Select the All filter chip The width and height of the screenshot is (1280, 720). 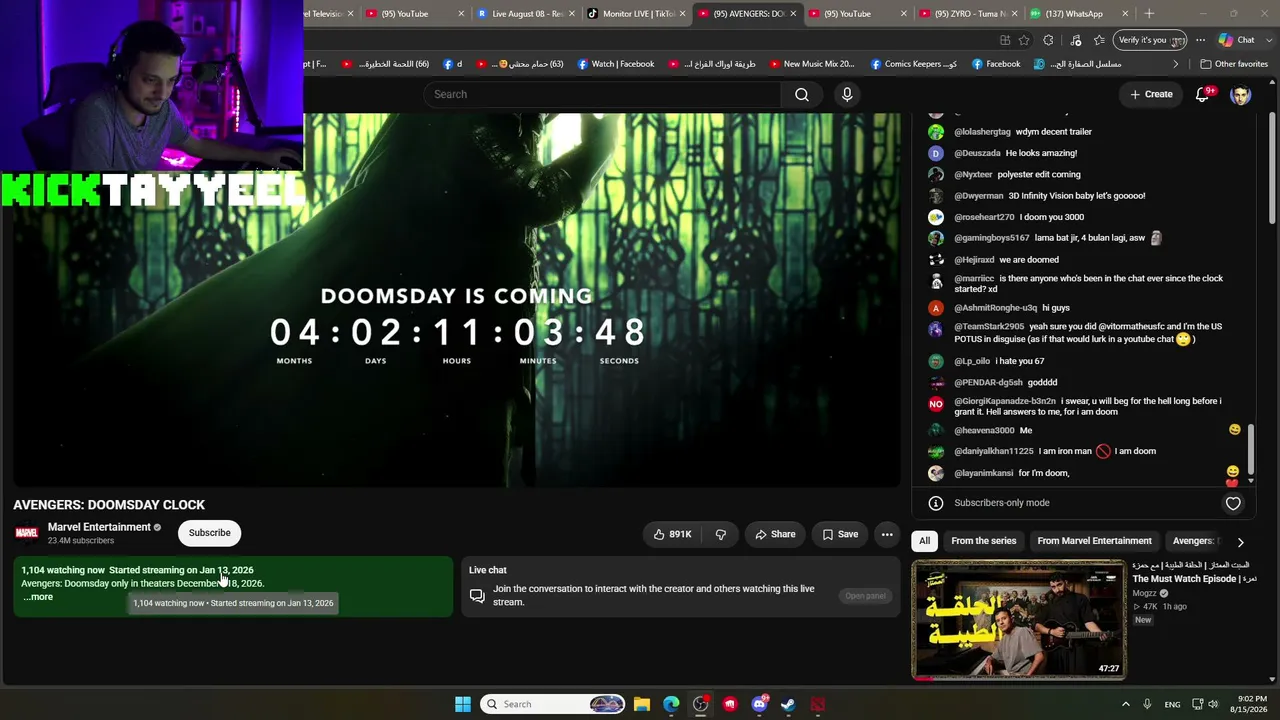click(924, 541)
